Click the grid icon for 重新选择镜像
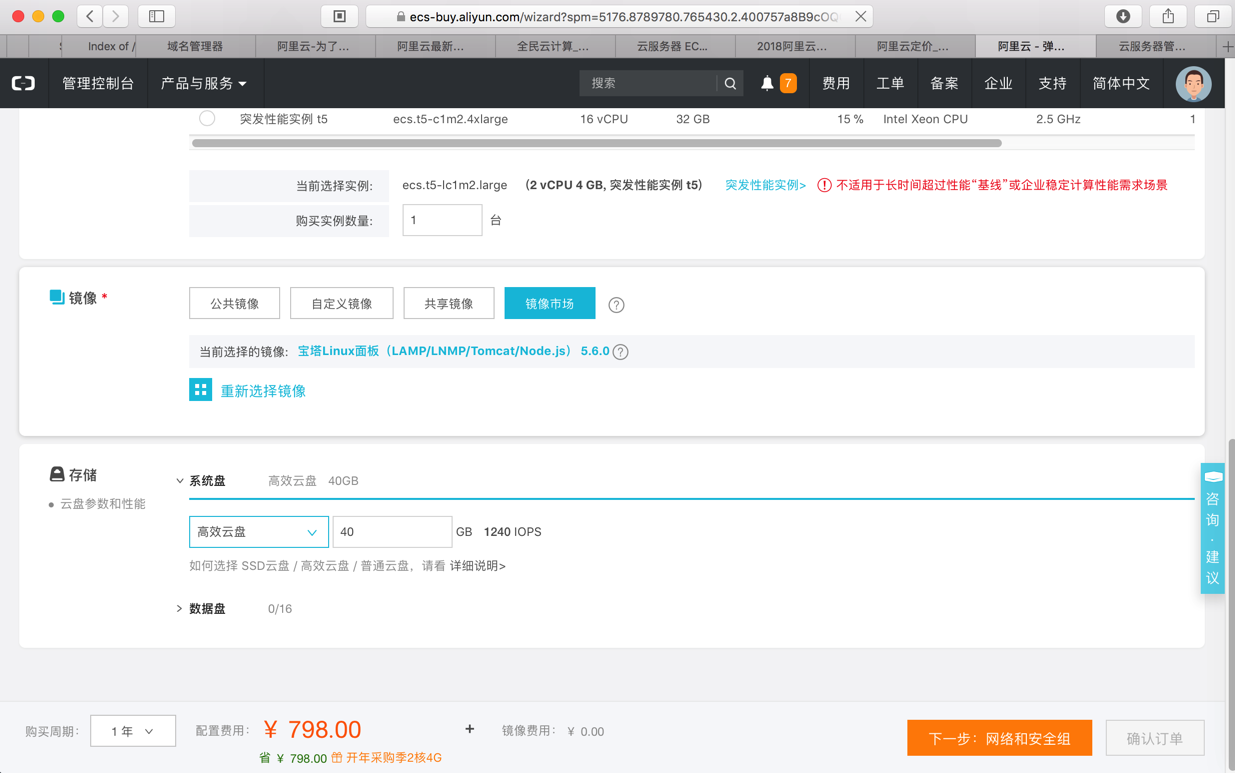 pos(200,390)
